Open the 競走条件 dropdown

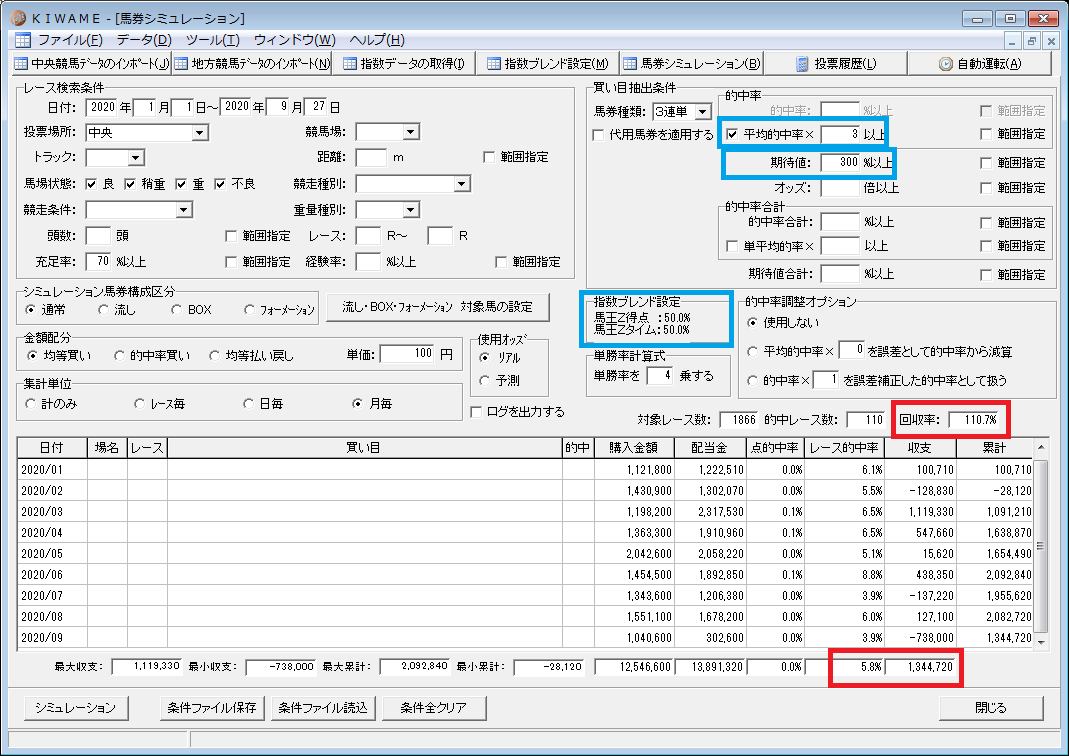point(183,210)
